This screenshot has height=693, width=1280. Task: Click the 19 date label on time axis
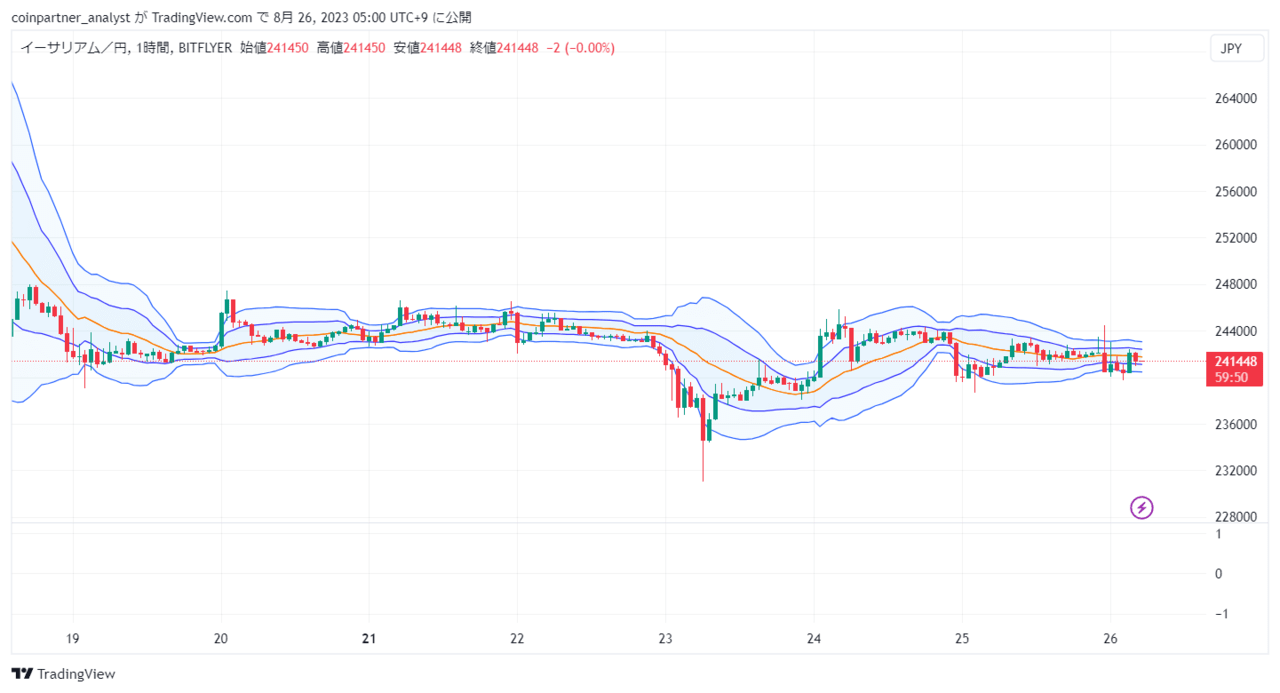(x=73, y=638)
